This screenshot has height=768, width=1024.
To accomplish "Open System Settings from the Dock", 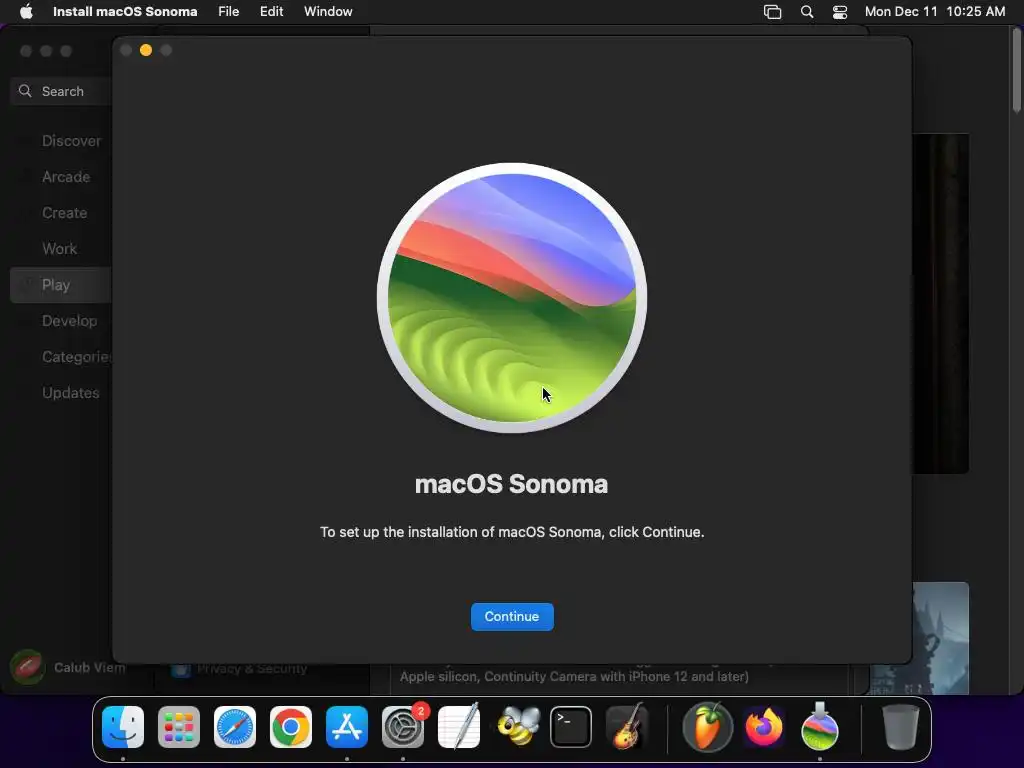I will pos(403,727).
